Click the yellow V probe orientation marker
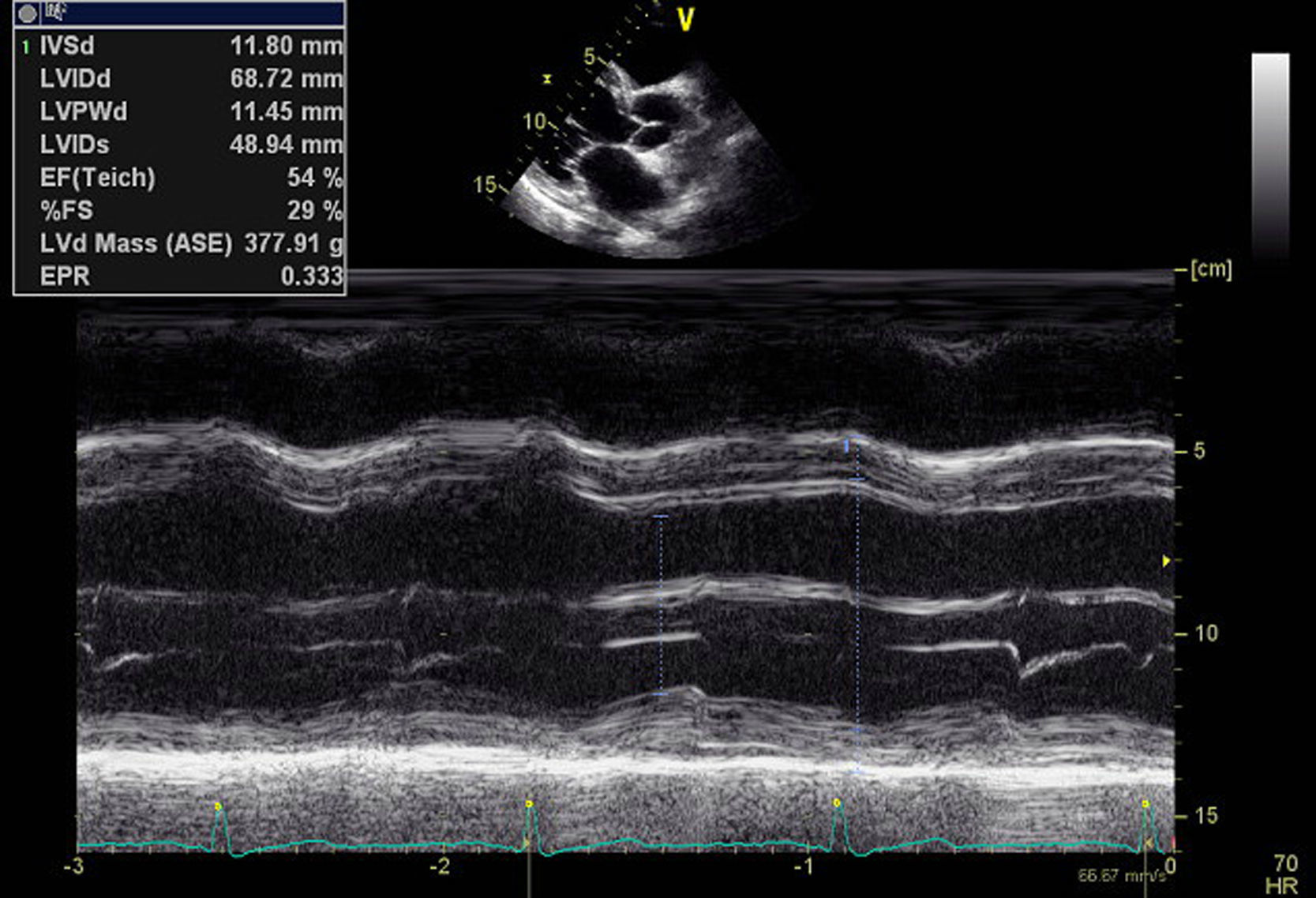The width and height of the screenshot is (1316, 898). 685,21
